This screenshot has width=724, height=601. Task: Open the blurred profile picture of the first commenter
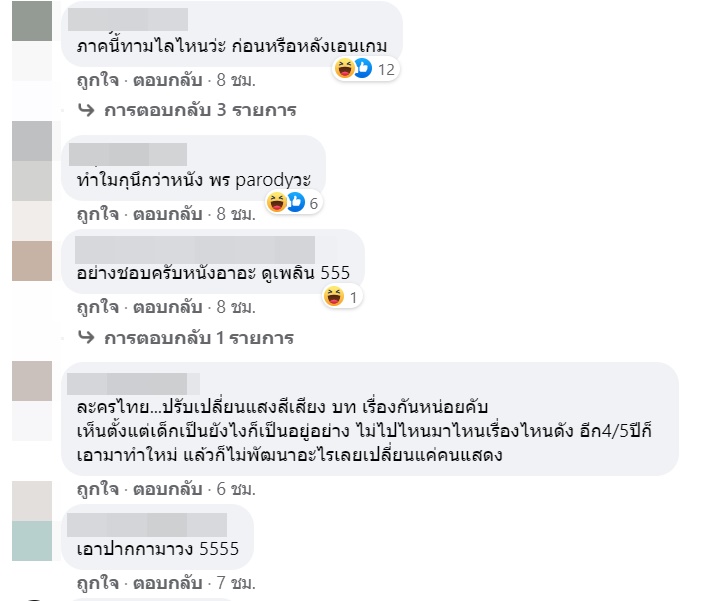[x=32, y=21]
